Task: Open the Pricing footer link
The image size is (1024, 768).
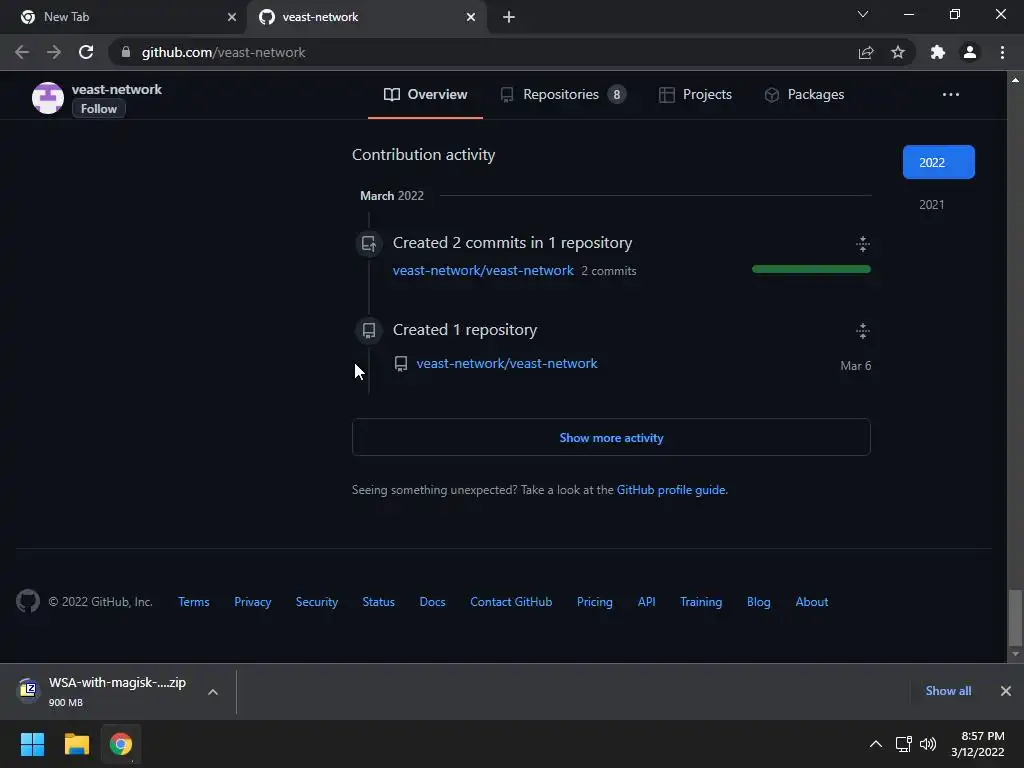Action: tap(594, 602)
